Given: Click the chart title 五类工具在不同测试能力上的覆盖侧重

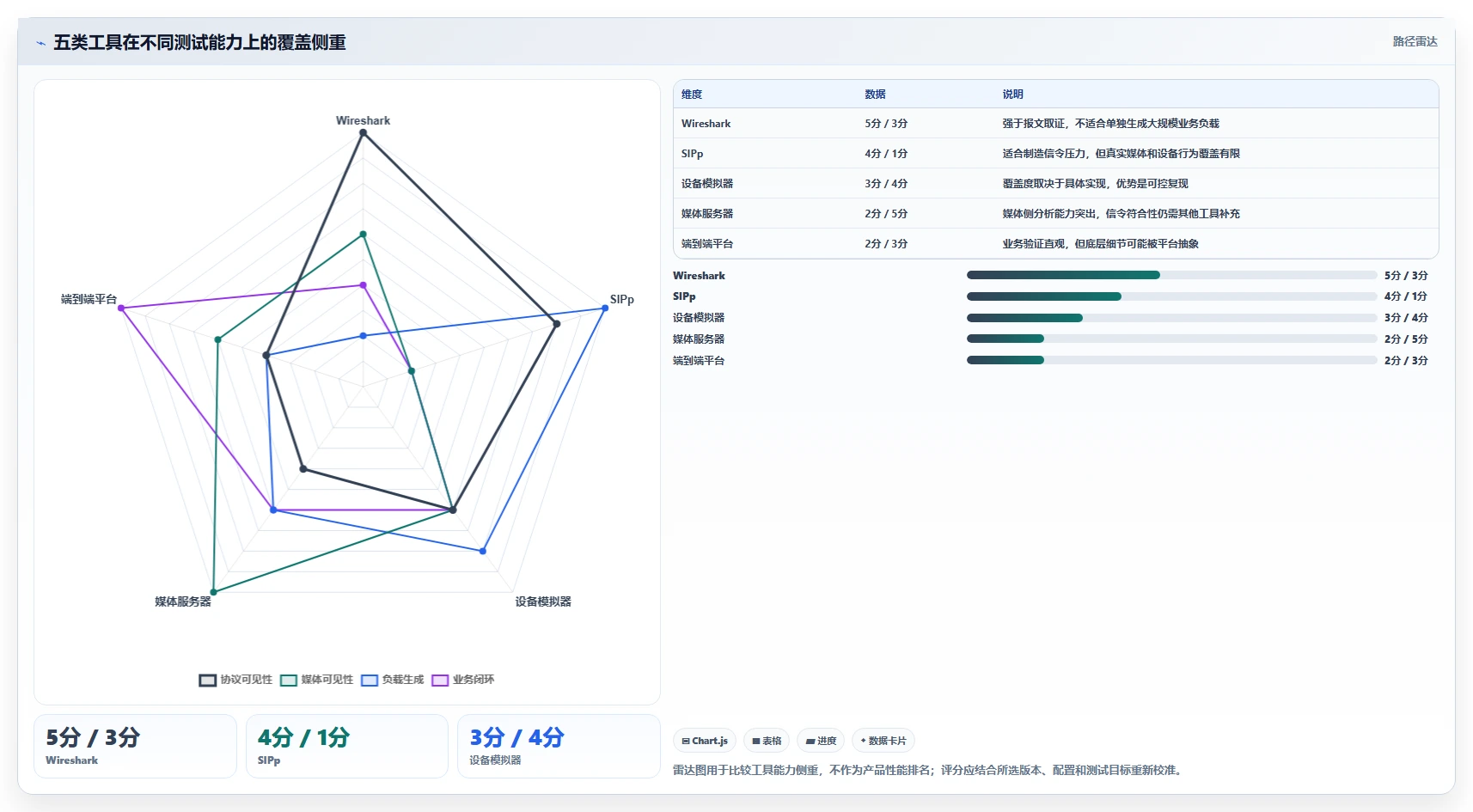Looking at the screenshot, I should [199, 43].
